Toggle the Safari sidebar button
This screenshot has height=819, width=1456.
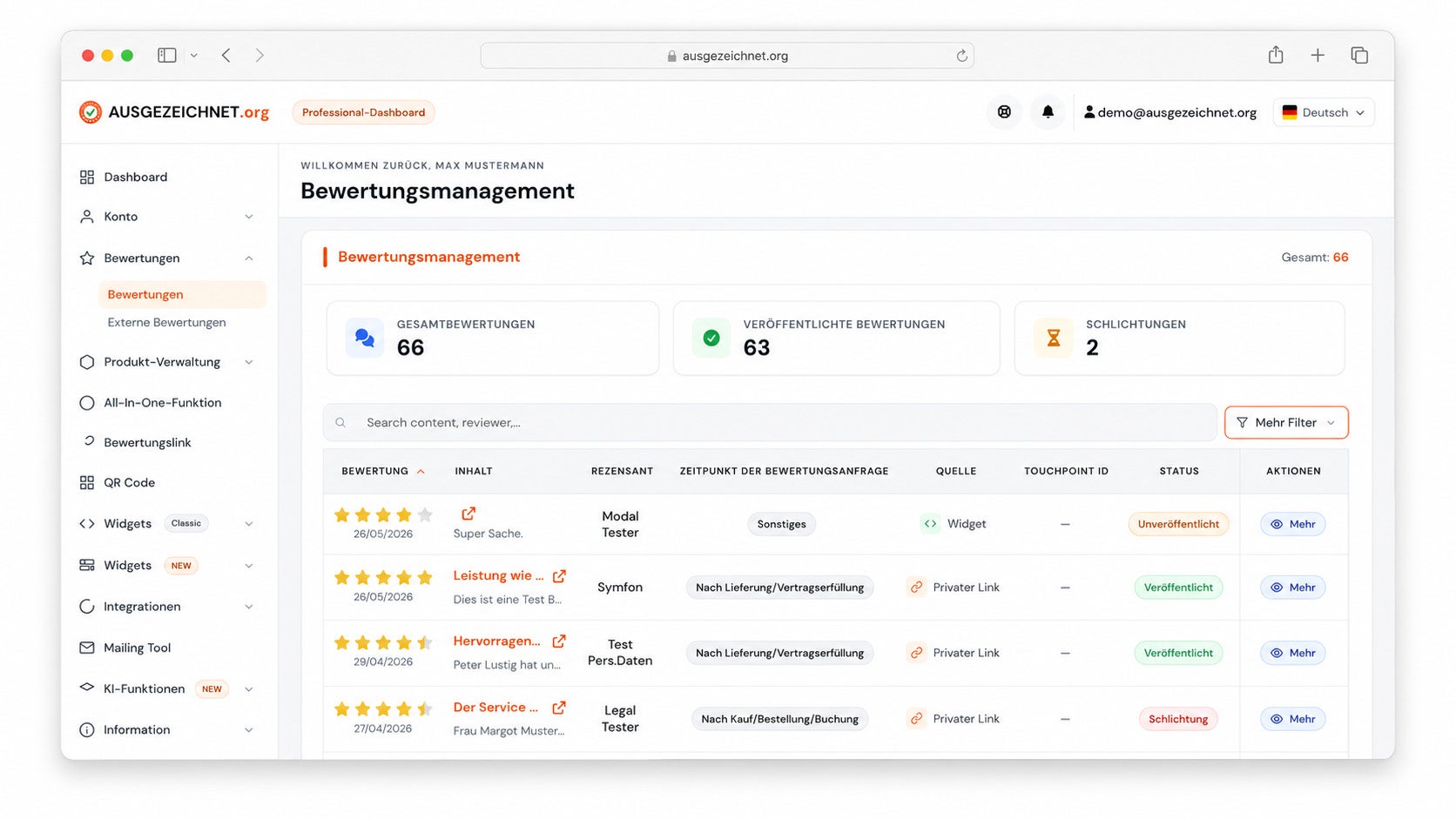[x=166, y=56]
